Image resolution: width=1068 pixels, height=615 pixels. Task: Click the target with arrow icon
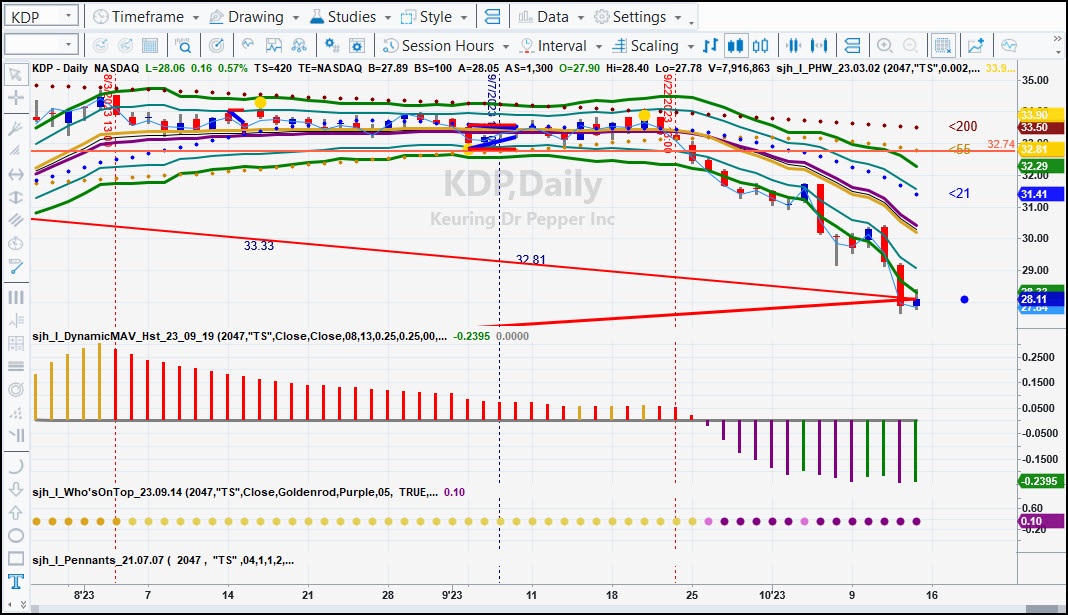(217, 46)
